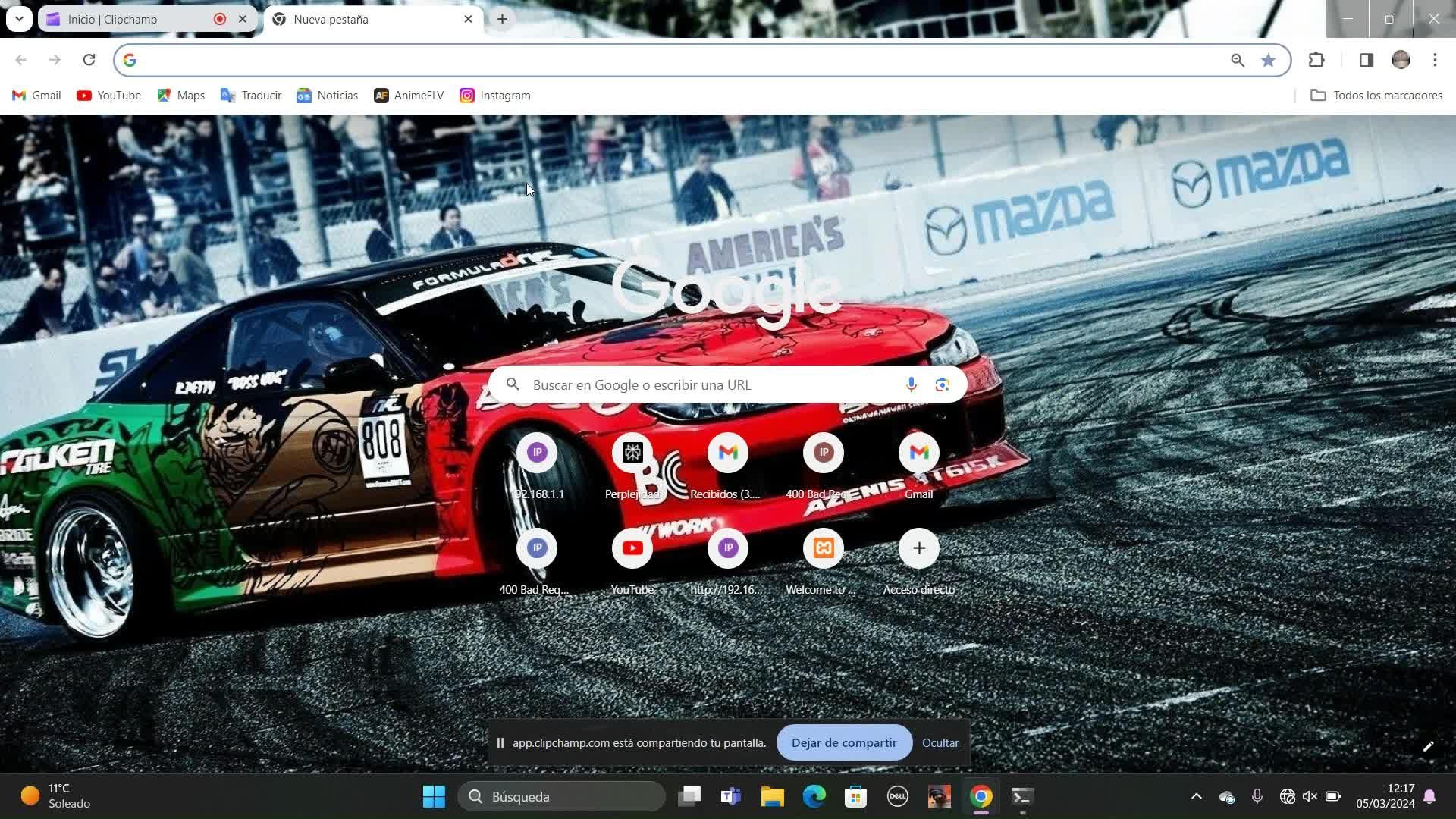
Task: Expand hidden system tray icons chevron
Action: [1196, 796]
